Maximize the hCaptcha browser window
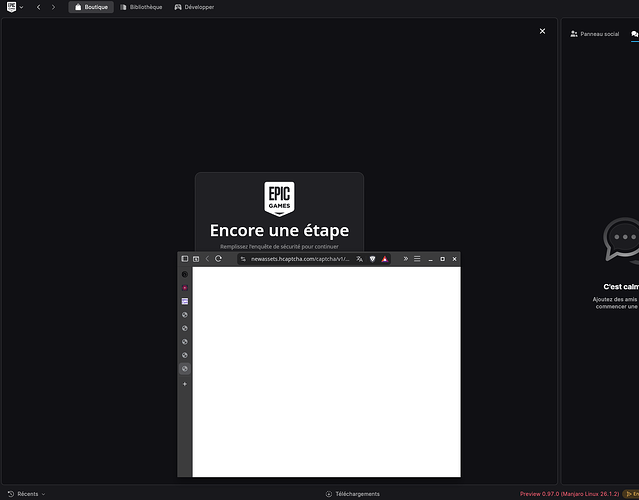639x500 pixels. pos(443,259)
